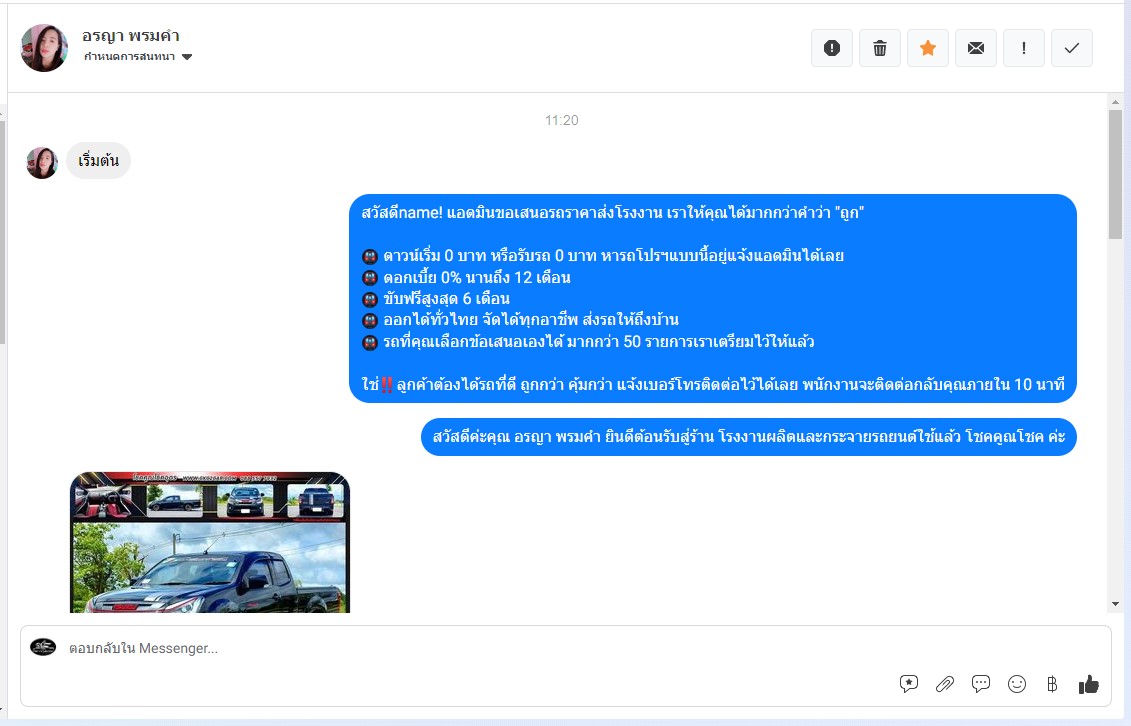Open อรญา พรมคำ header profile photo
The width and height of the screenshot is (1131, 726).
[x=44, y=48]
